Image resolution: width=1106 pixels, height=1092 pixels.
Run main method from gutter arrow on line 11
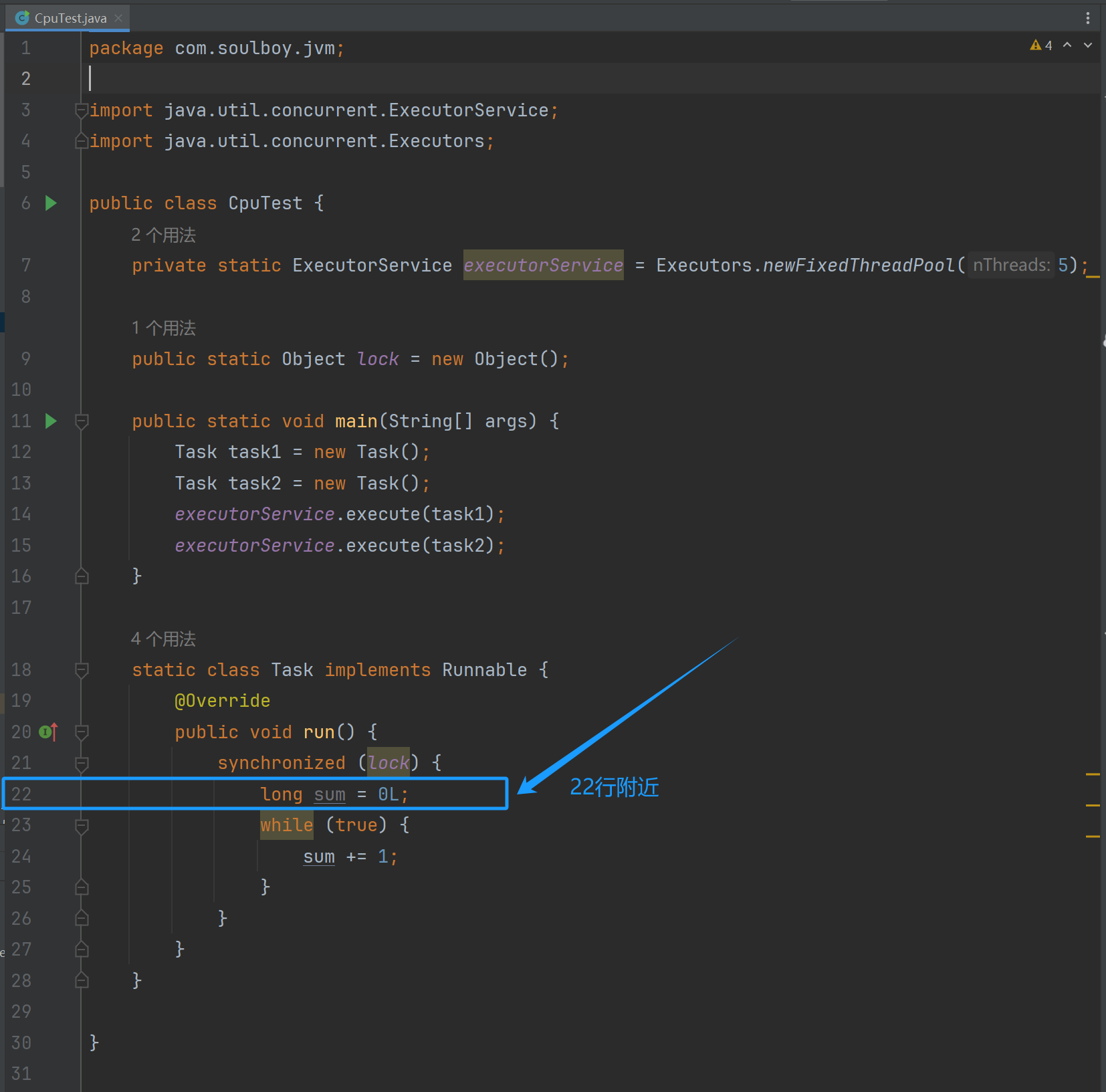[51, 421]
